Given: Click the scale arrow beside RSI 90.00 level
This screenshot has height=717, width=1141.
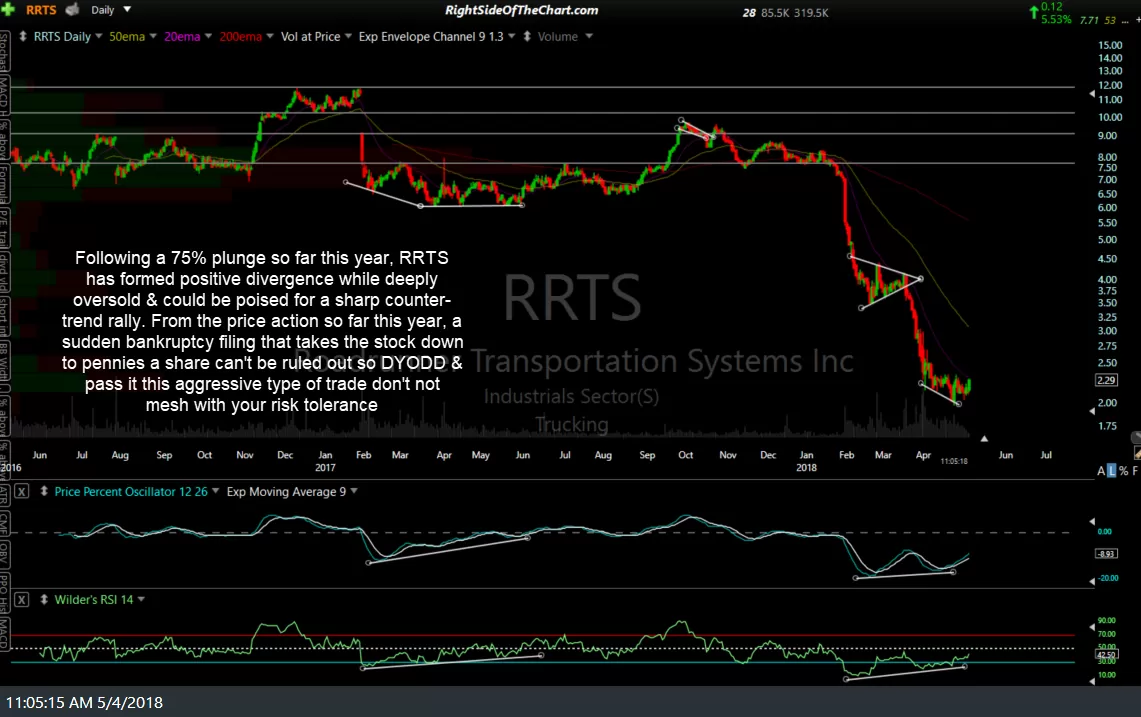Looking at the screenshot, I should [1092, 627].
